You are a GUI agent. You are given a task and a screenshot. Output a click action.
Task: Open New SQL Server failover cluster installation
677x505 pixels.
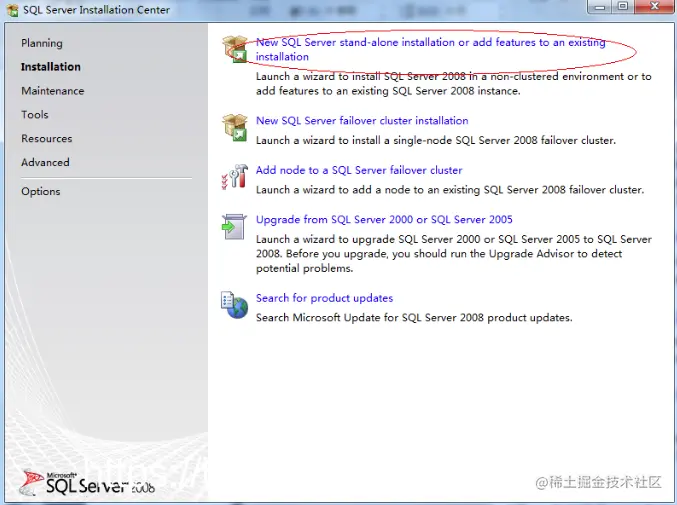pos(362,120)
